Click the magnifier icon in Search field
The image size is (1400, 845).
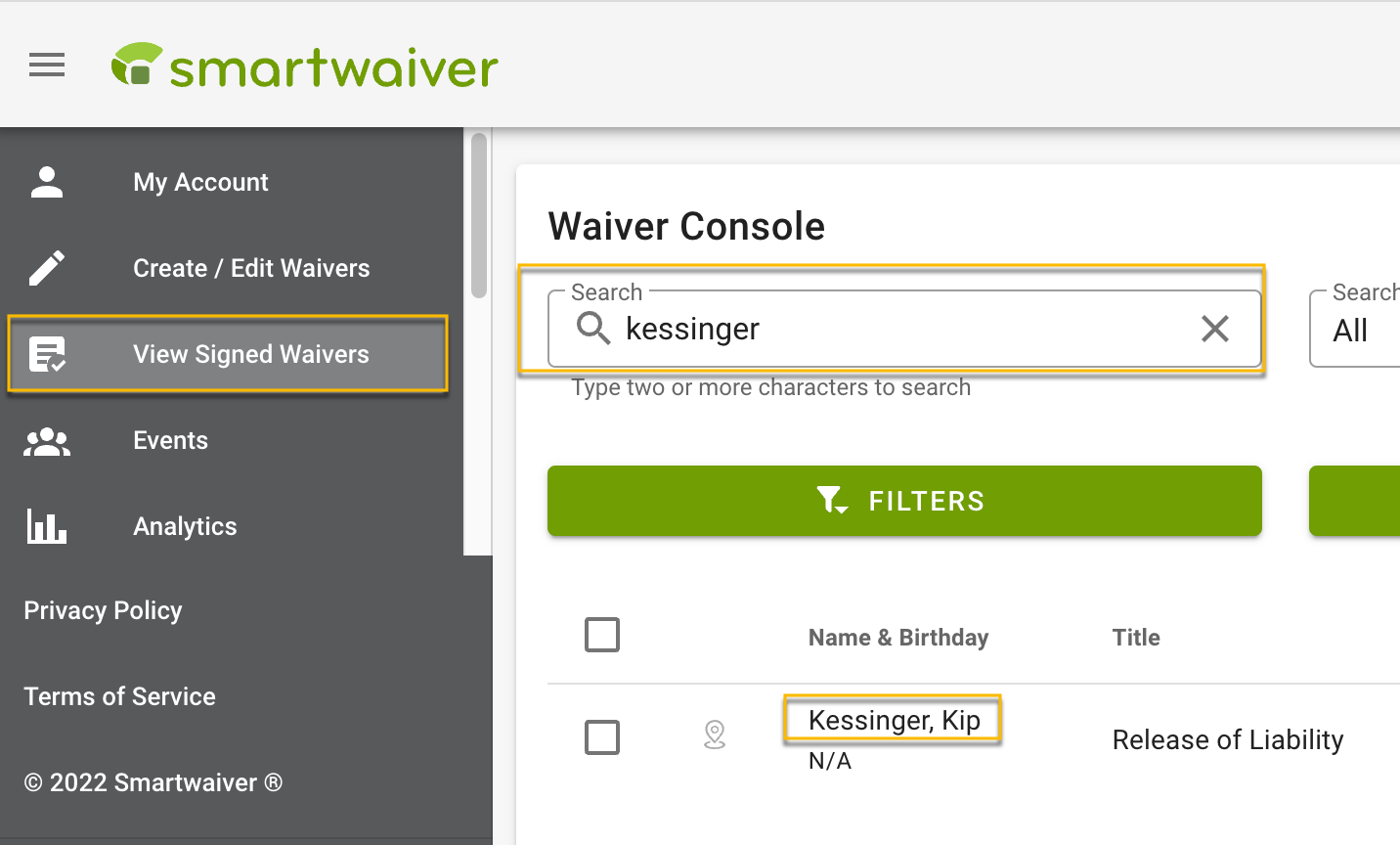click(593, 329)
